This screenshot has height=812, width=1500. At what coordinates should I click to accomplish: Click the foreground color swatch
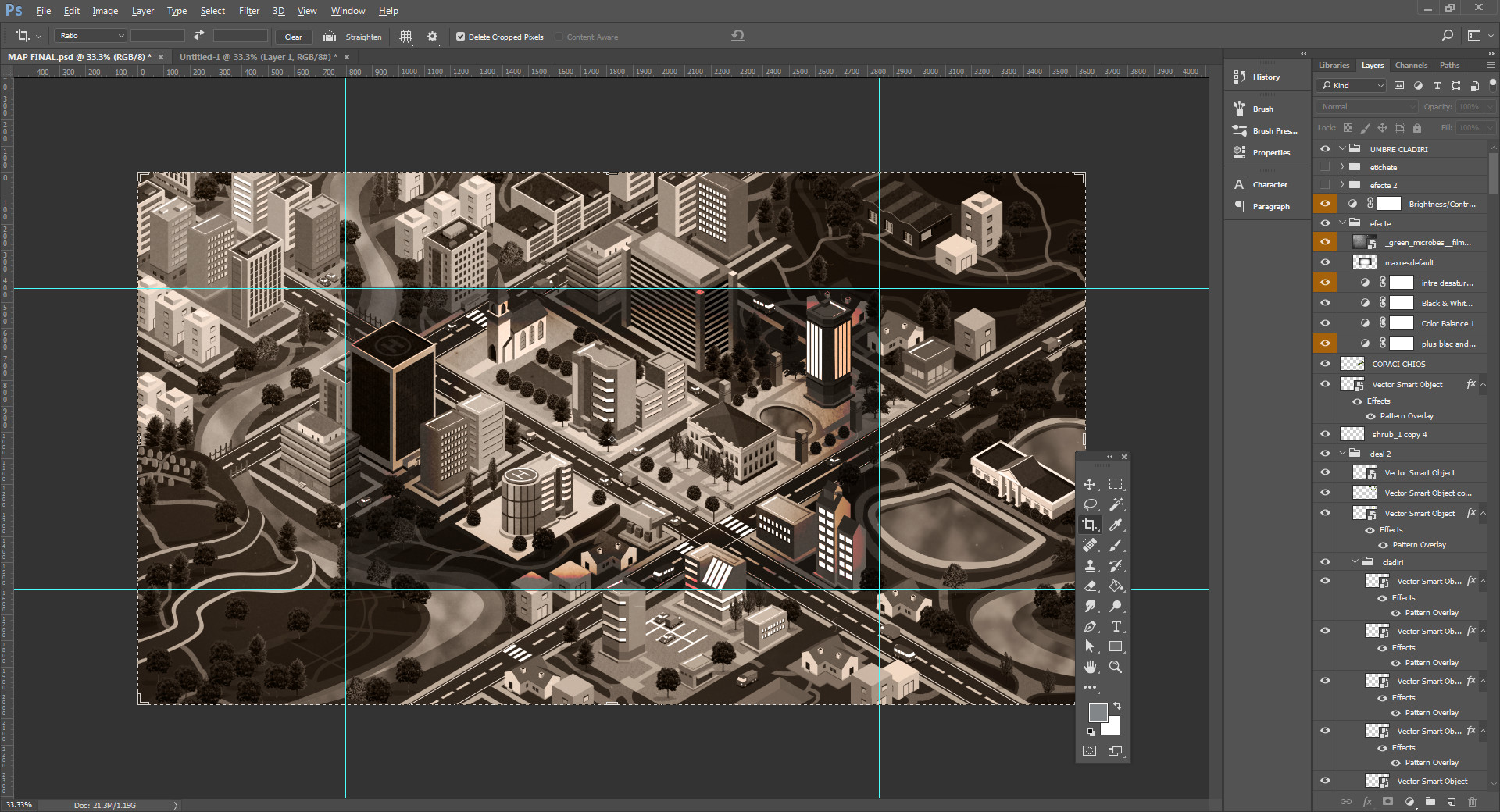pos(1098,713)
